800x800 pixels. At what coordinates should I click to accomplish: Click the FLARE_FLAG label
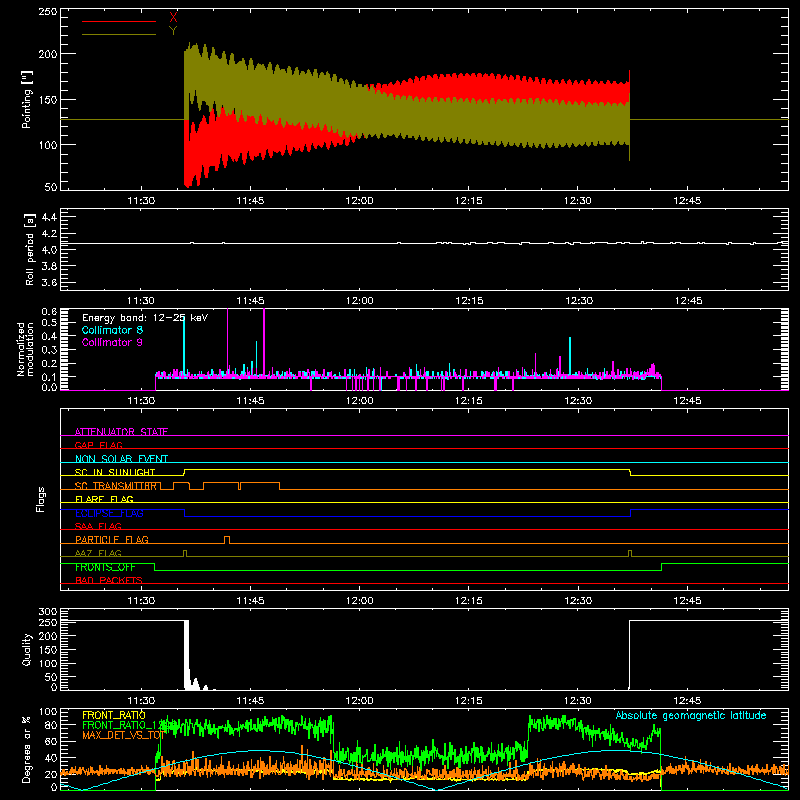pyautogui.click(x=104, y=499)
